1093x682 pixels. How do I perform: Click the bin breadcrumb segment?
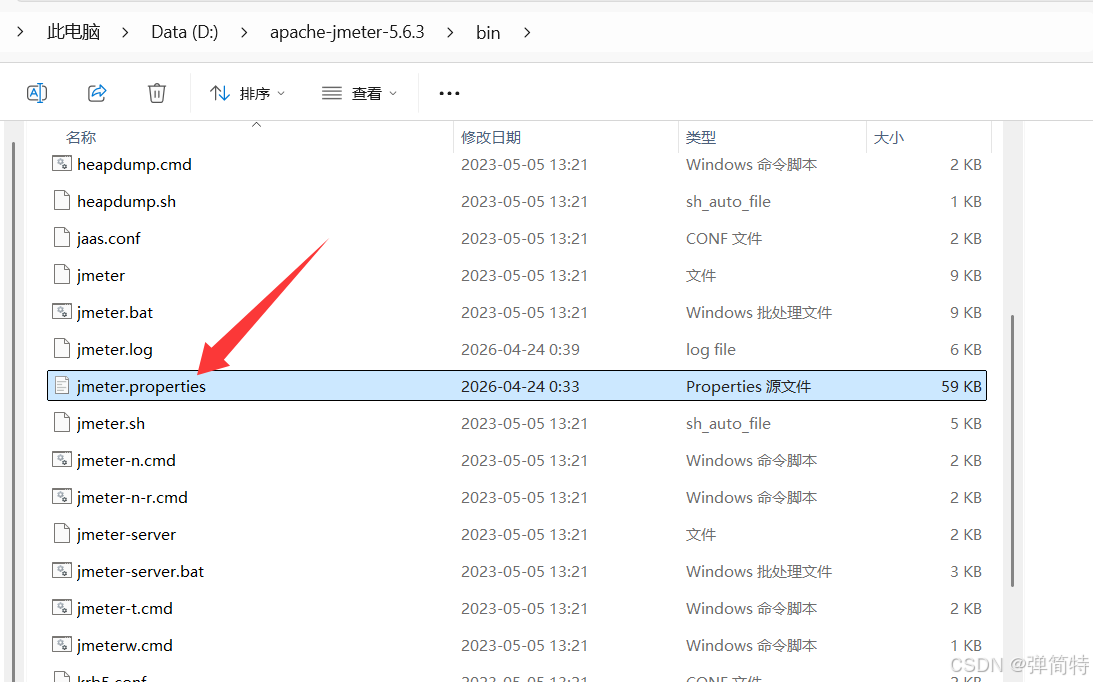coord(488,32)
